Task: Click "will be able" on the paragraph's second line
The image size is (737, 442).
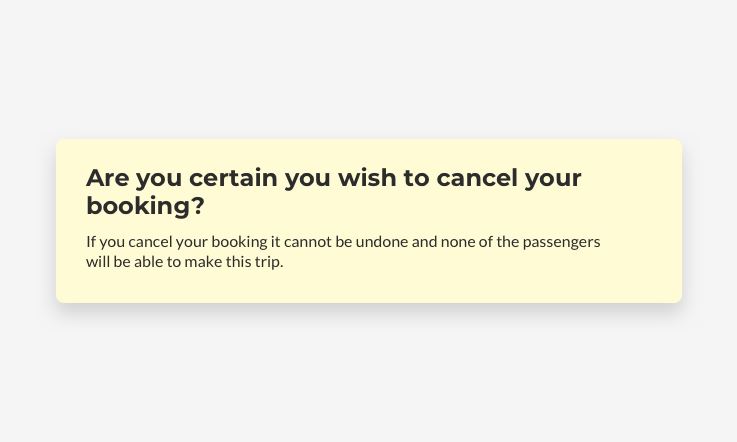Action: tap(124, 262)
